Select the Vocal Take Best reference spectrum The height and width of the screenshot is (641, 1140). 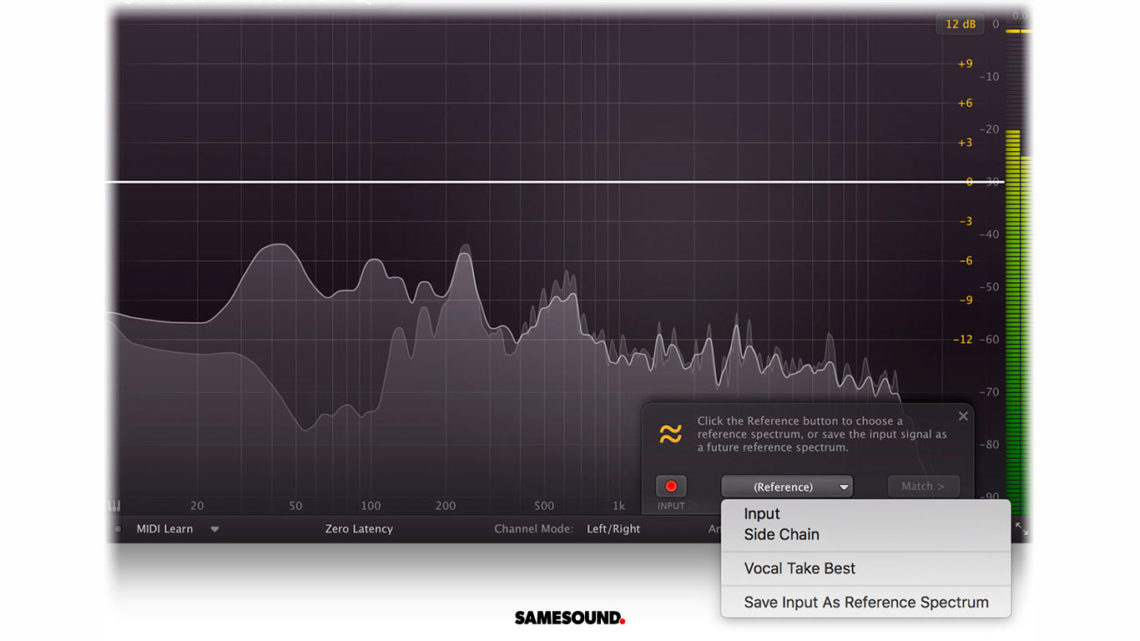pos(799,567)
